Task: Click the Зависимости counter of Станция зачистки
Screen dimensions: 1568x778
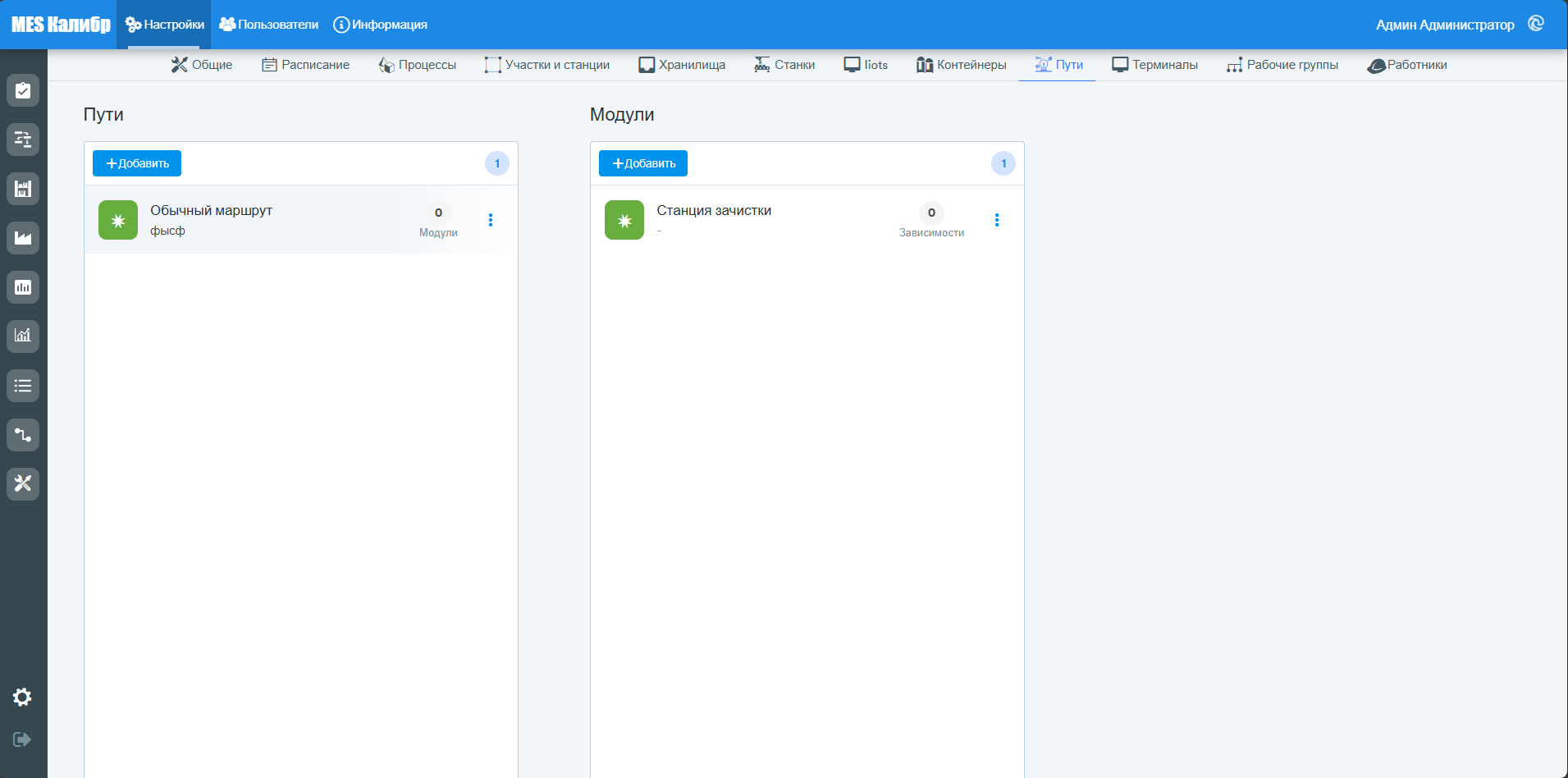Action: [x=931, y=220]
